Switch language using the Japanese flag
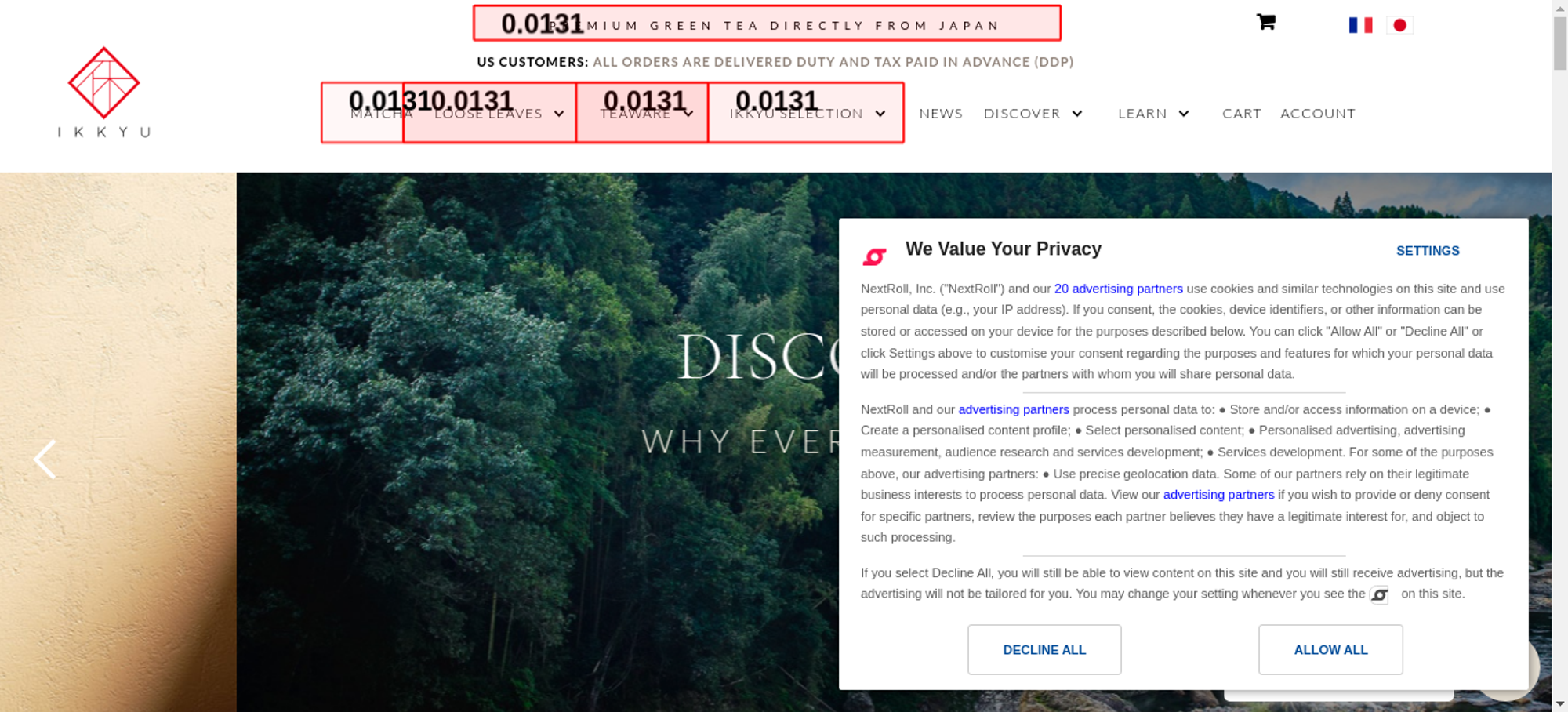The image size is (1568, 712). pyautogui.click(x=1399, y=25)
